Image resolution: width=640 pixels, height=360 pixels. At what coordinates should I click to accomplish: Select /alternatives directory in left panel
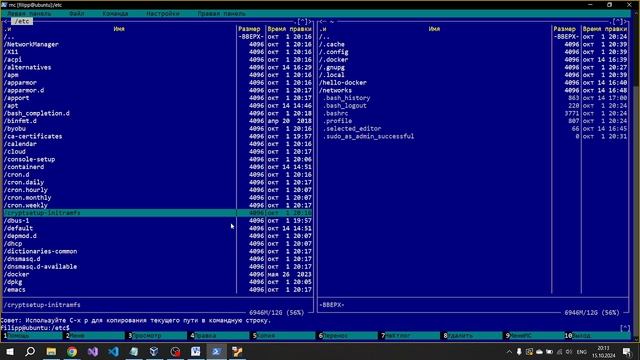tap(158, 67)
